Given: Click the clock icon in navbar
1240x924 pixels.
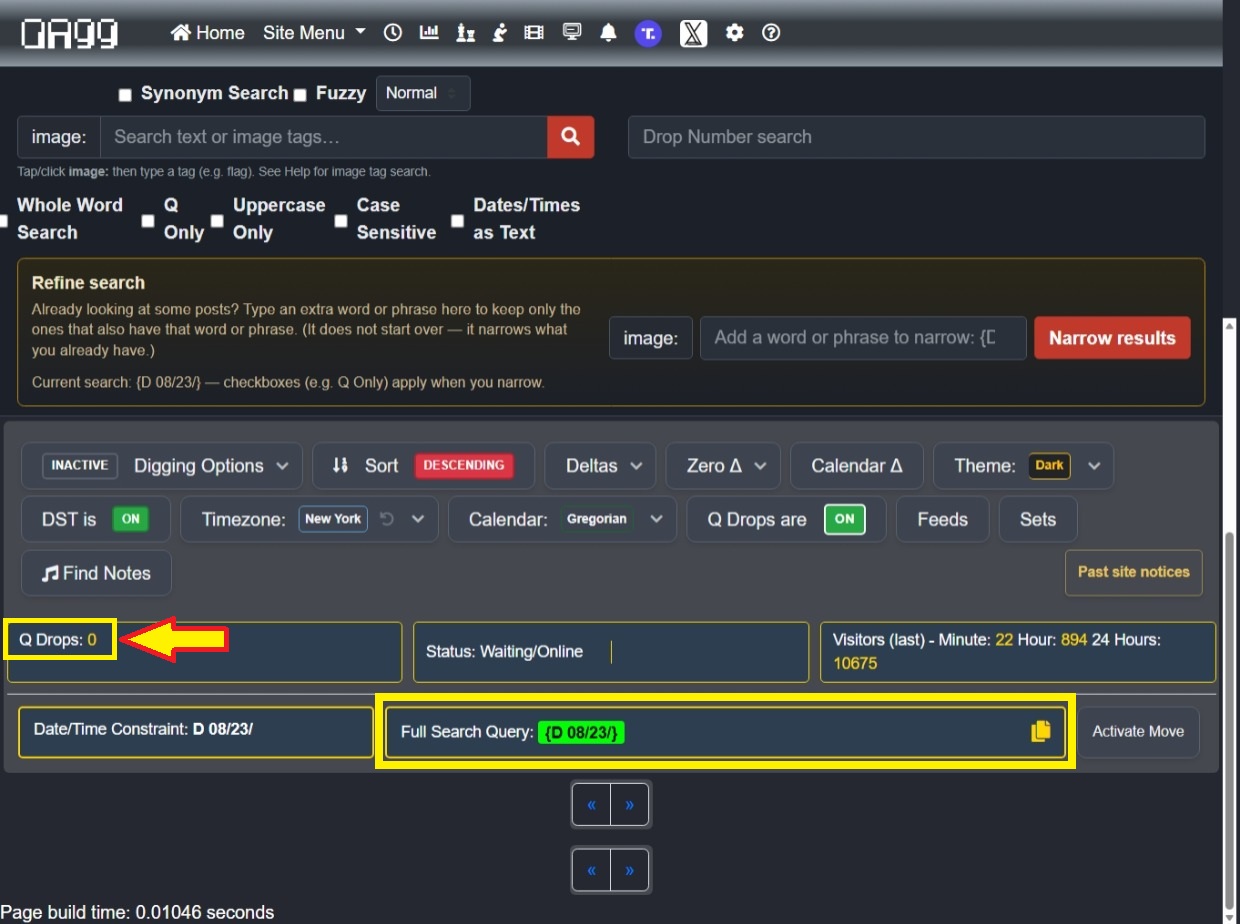Looking at the screenshot, I should [393, 33].
